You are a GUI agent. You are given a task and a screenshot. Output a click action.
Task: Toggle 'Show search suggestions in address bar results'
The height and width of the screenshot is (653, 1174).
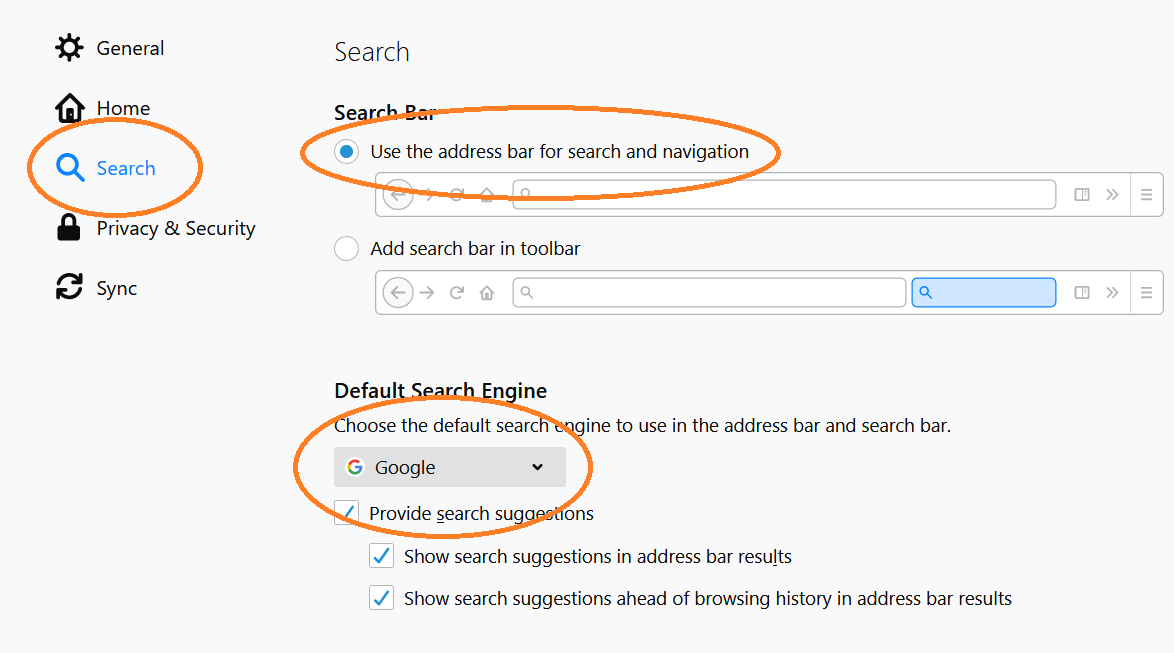(x=381, y=556)
